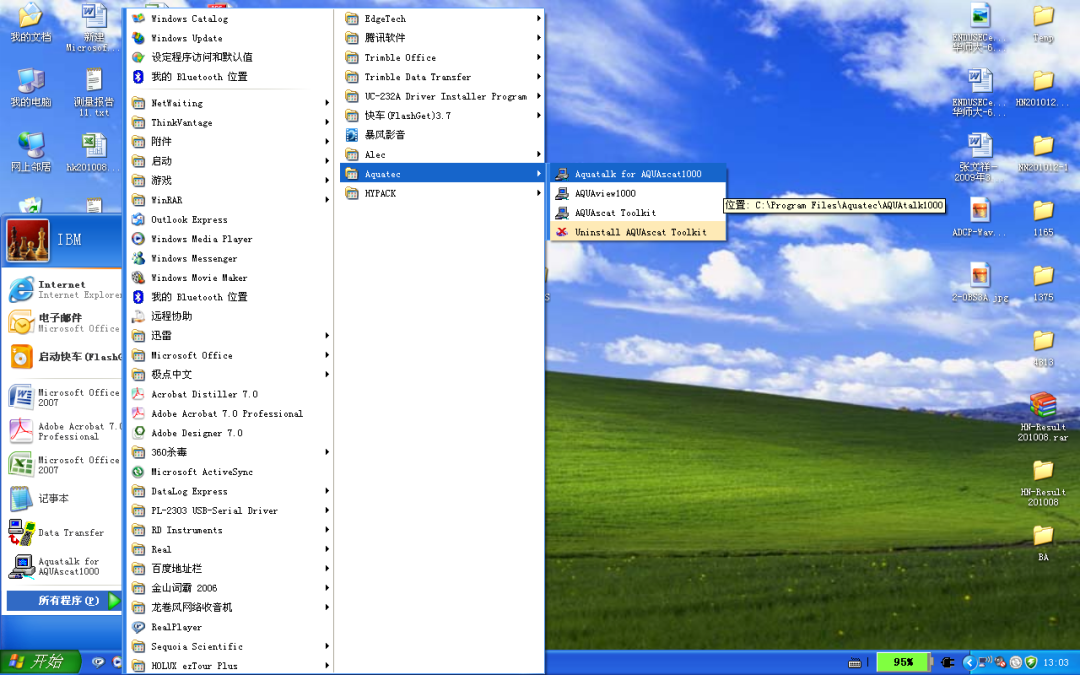Expand the MYPACK submenu
This screenshot has height=675, width=1080.
pos(380,193)
